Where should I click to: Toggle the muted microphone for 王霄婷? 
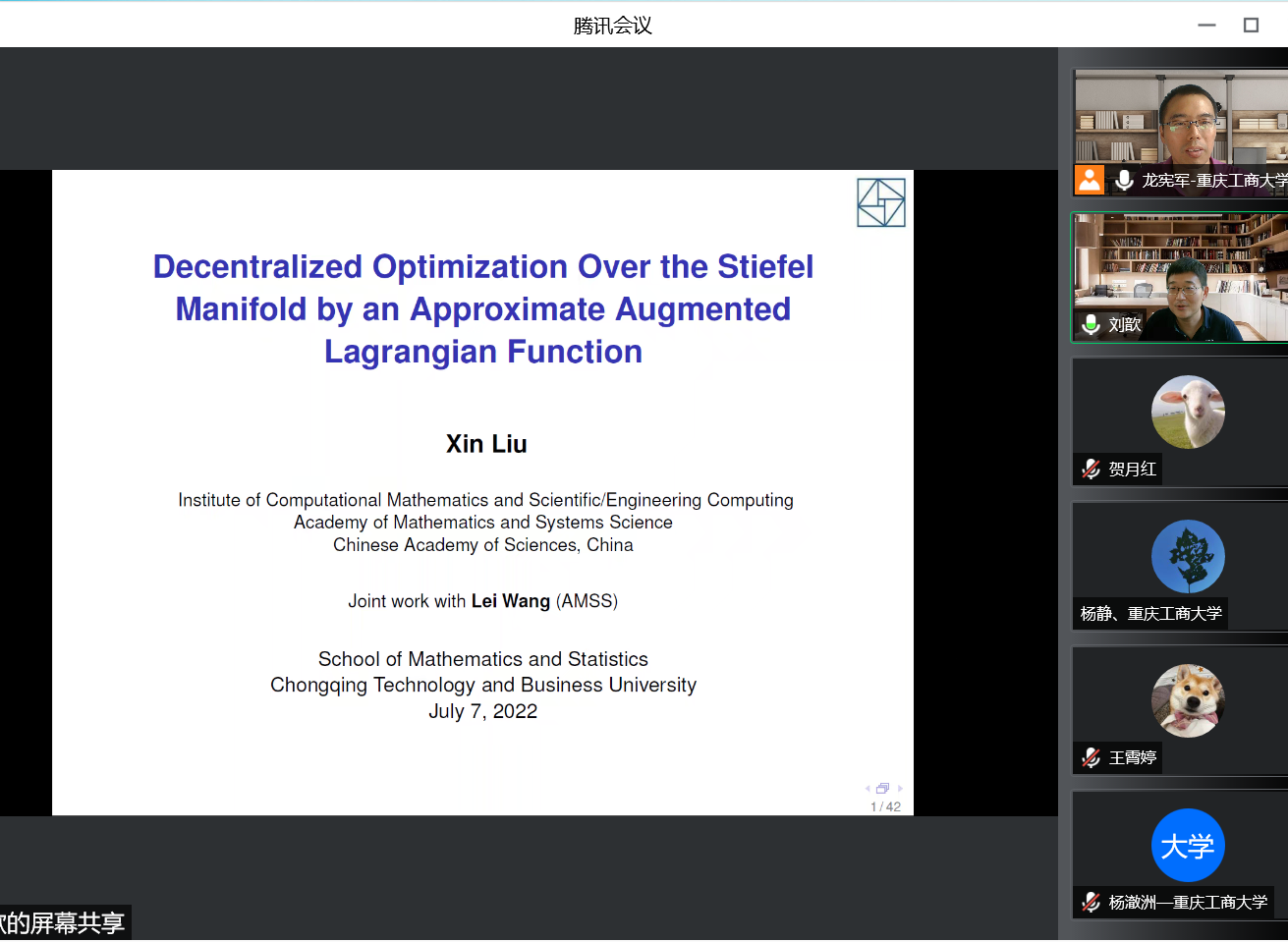(1091, 757)
